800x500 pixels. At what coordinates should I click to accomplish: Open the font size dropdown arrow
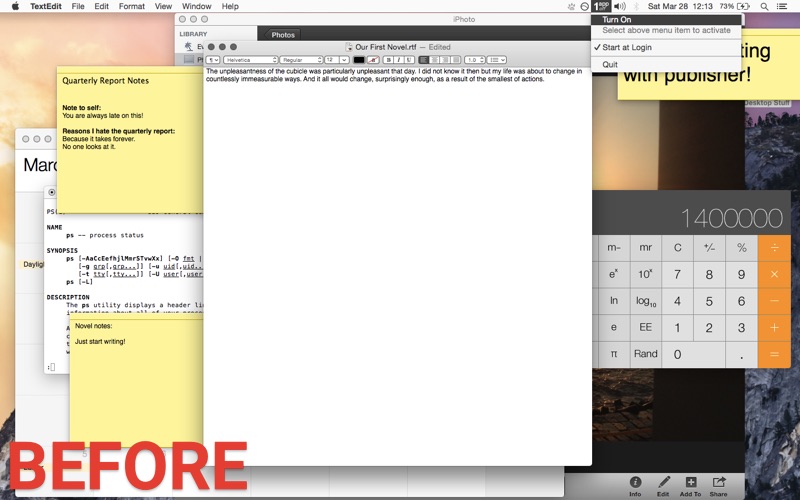pyautogui.click(x=344, y=60)
